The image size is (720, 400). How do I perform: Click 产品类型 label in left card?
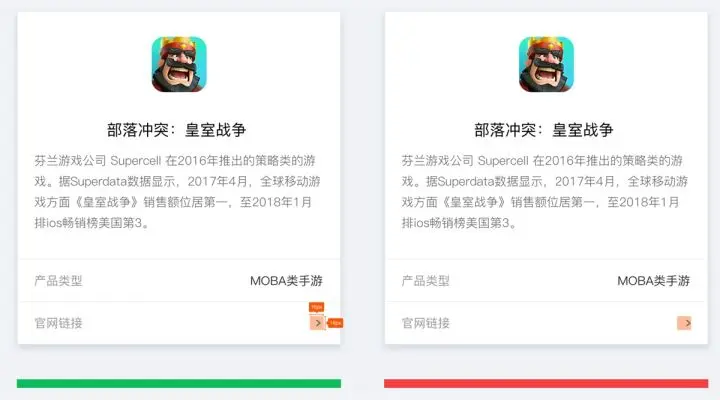pos(58,281)
